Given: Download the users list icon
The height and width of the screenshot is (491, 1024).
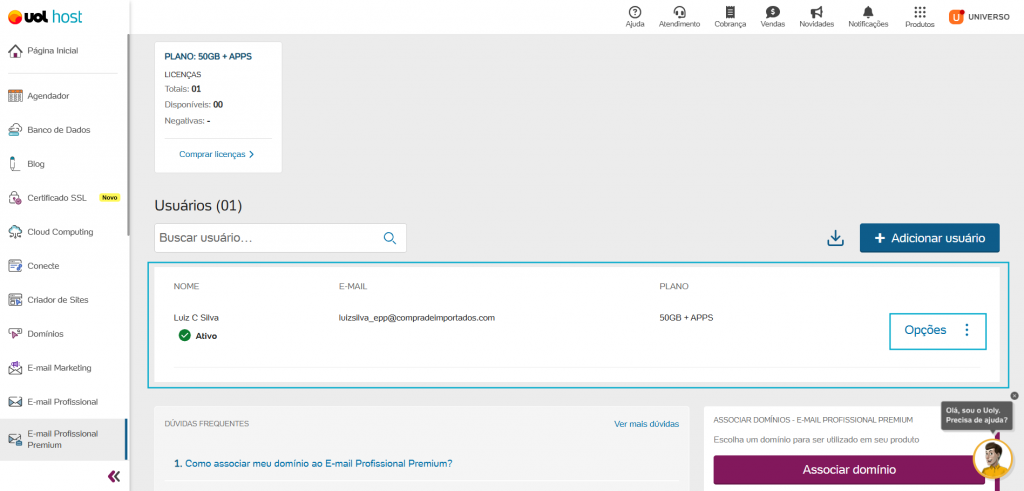Looking at the screenshot, I should pos(836,238).
